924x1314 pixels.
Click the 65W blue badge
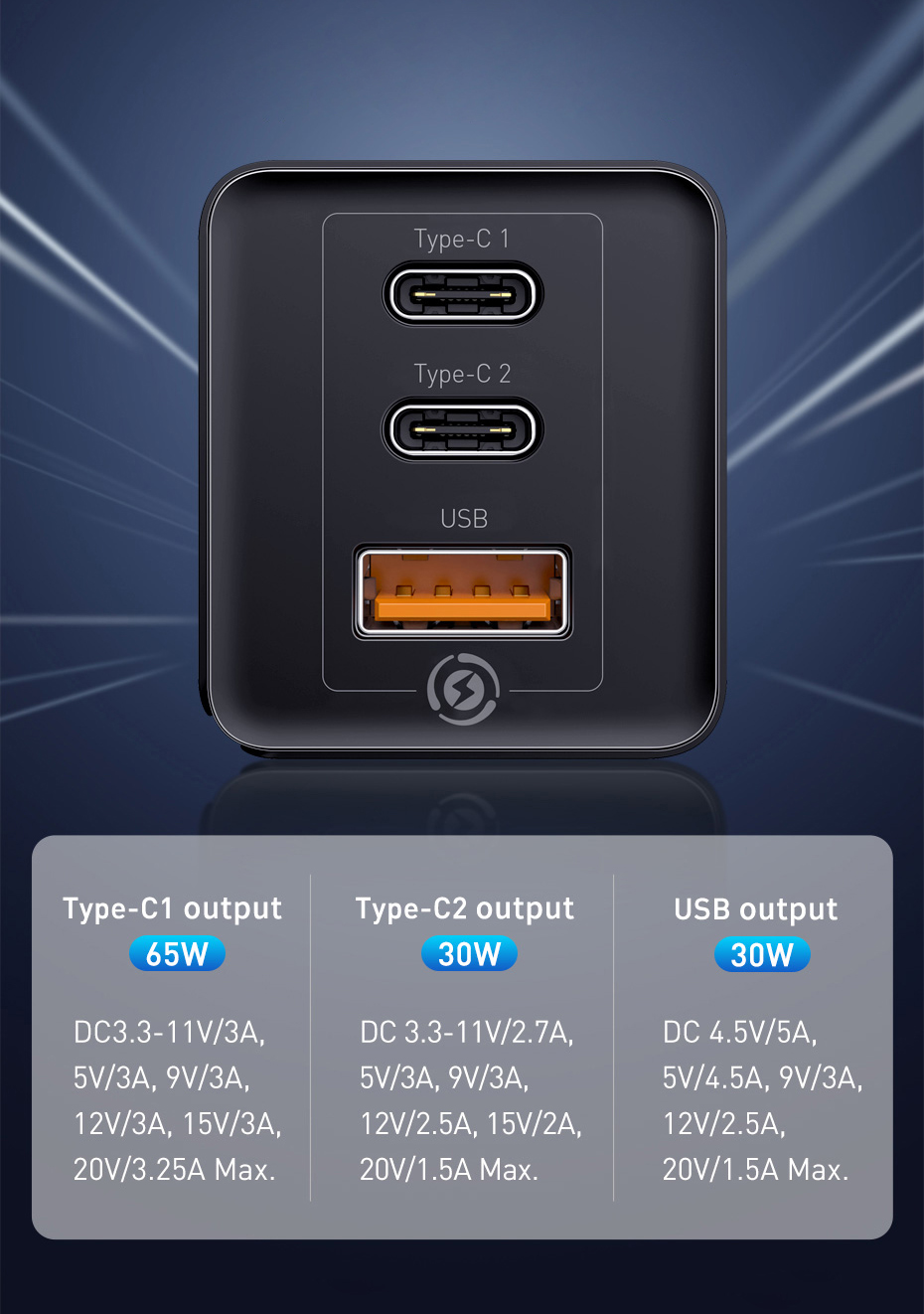coord(177,954)
